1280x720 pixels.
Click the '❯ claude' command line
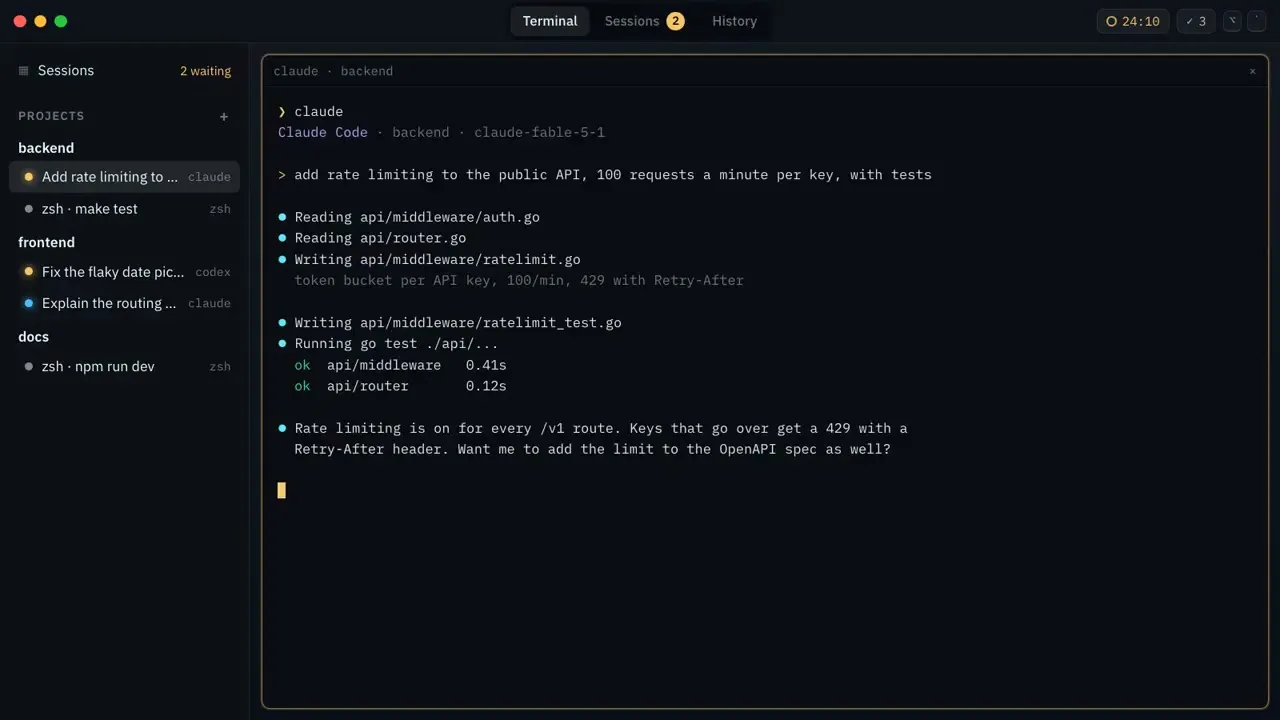tap(310, 112)
